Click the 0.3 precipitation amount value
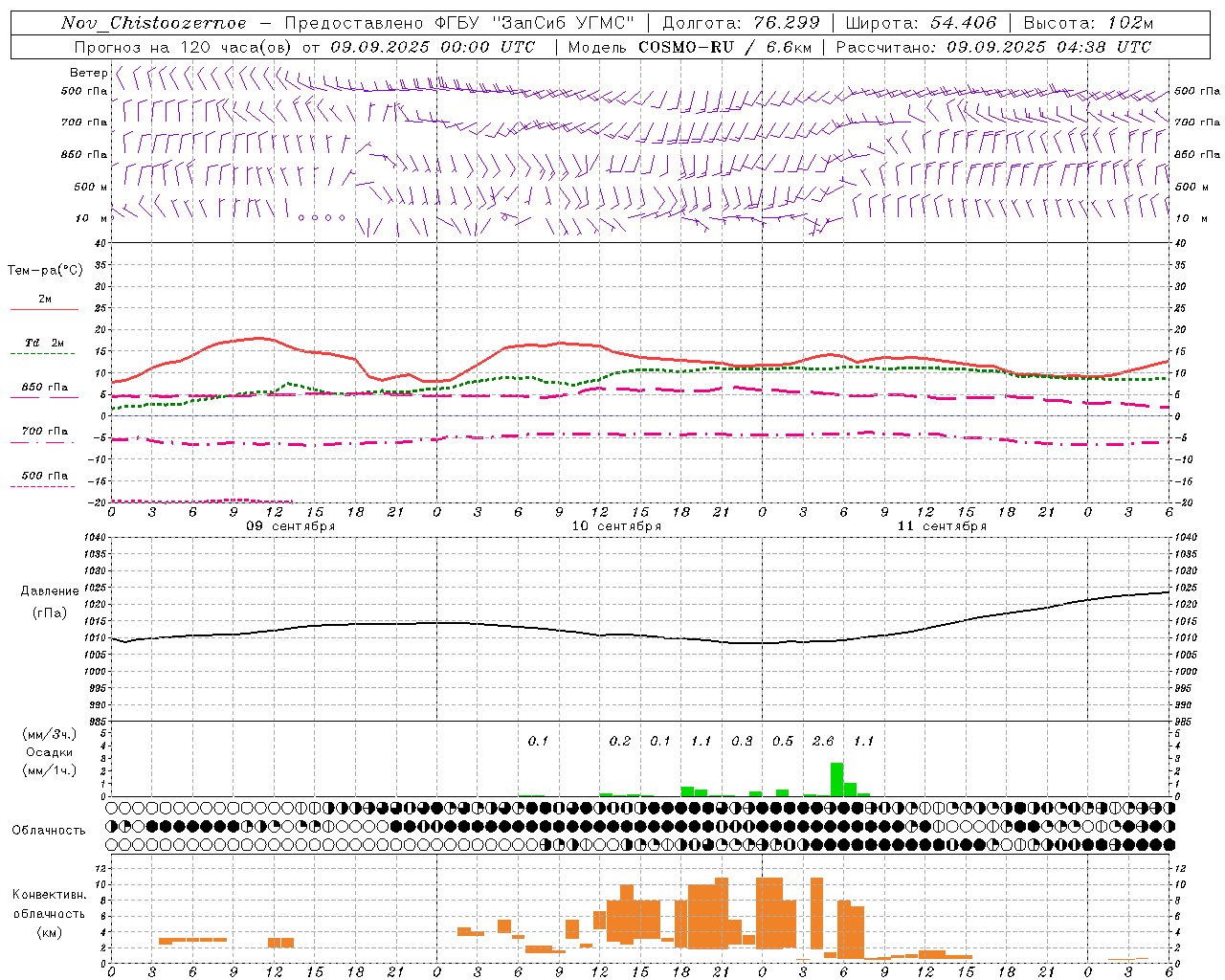Screen dimensions: 1225x980 coord(742,741)
